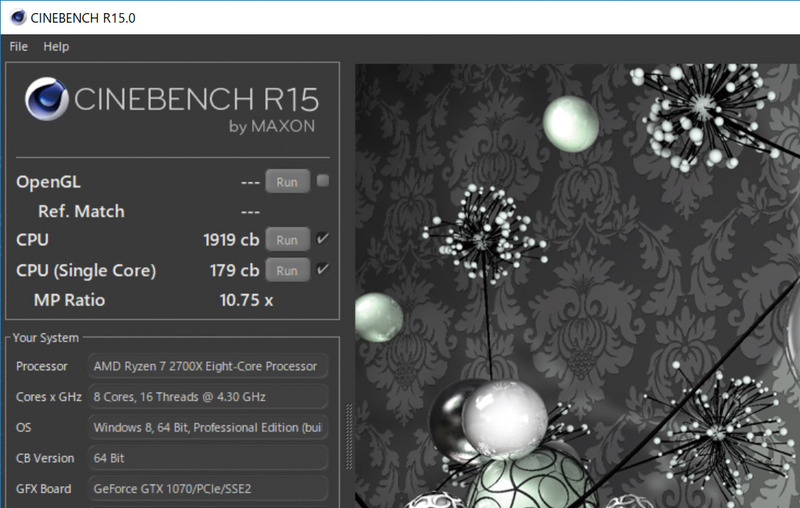800x508 pixels.
Task: Uncheck the CPU test checkbox
Action: tap(322, 238)
